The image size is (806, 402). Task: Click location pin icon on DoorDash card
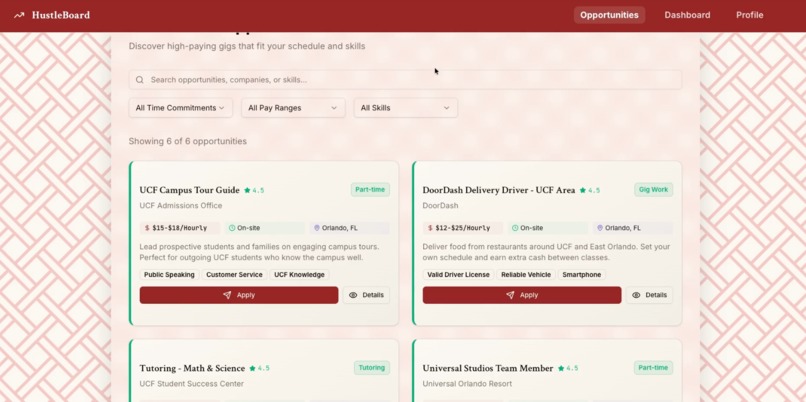pyautogui.click(x=600, y=228)
